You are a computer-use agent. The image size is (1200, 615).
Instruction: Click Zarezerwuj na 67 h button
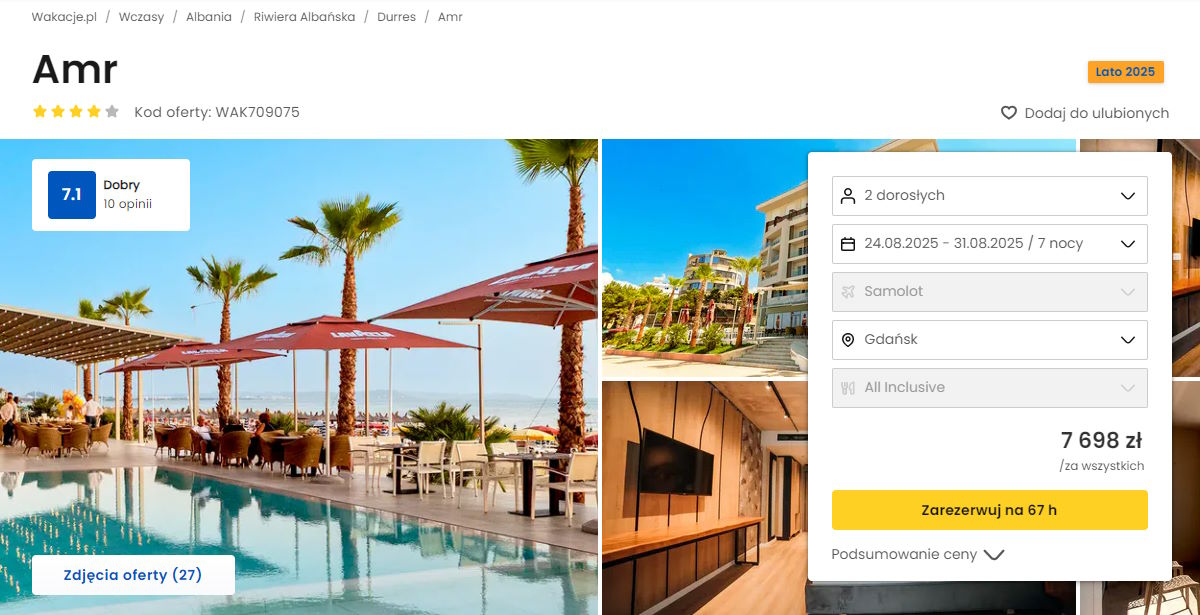[990, 510]
